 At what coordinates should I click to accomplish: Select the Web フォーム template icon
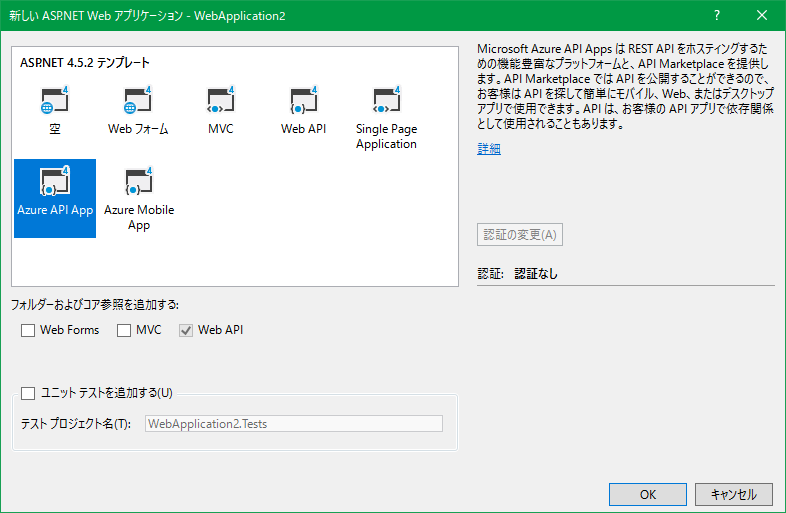138,100
